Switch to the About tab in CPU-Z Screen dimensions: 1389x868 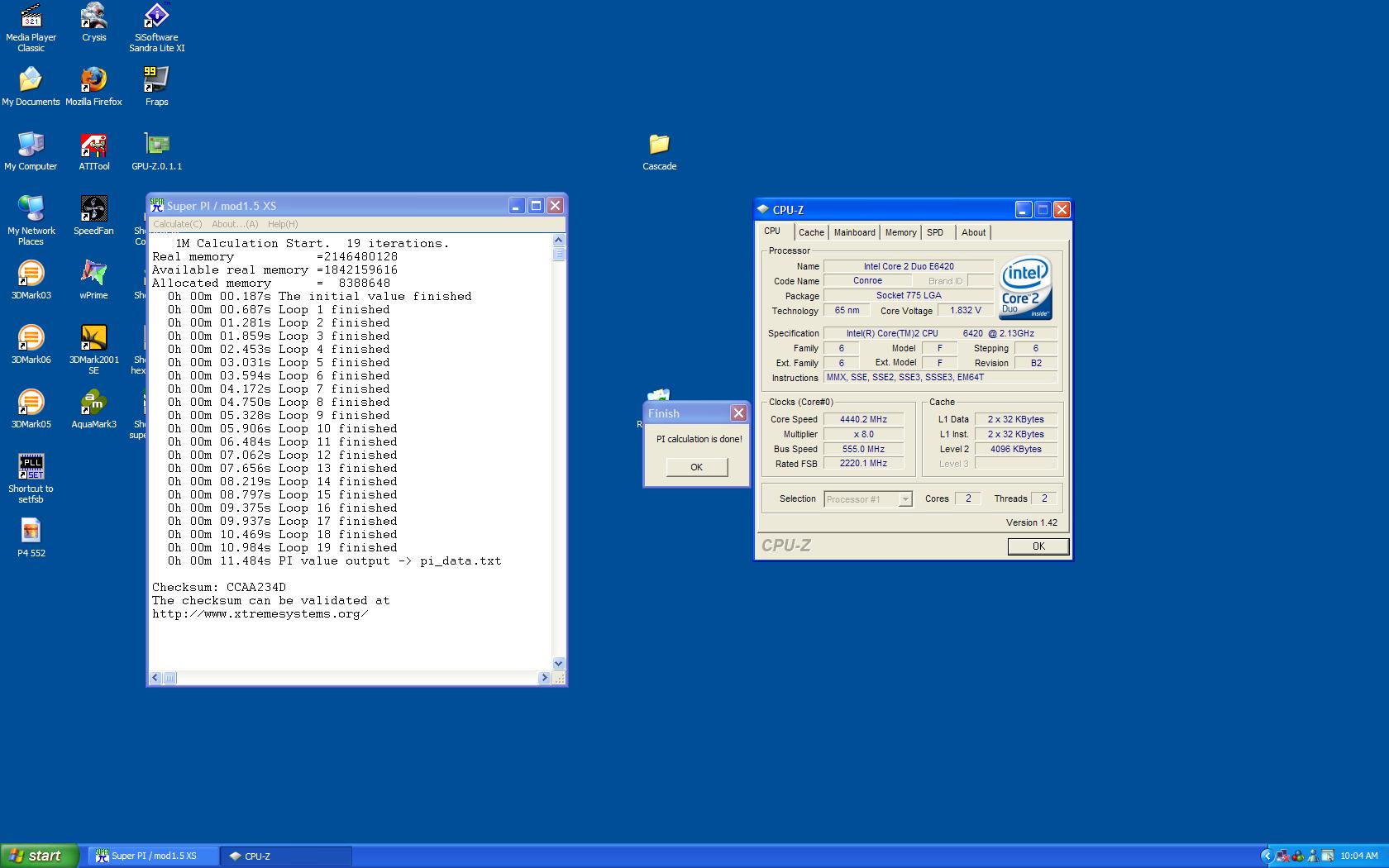(x=973, y=232)
